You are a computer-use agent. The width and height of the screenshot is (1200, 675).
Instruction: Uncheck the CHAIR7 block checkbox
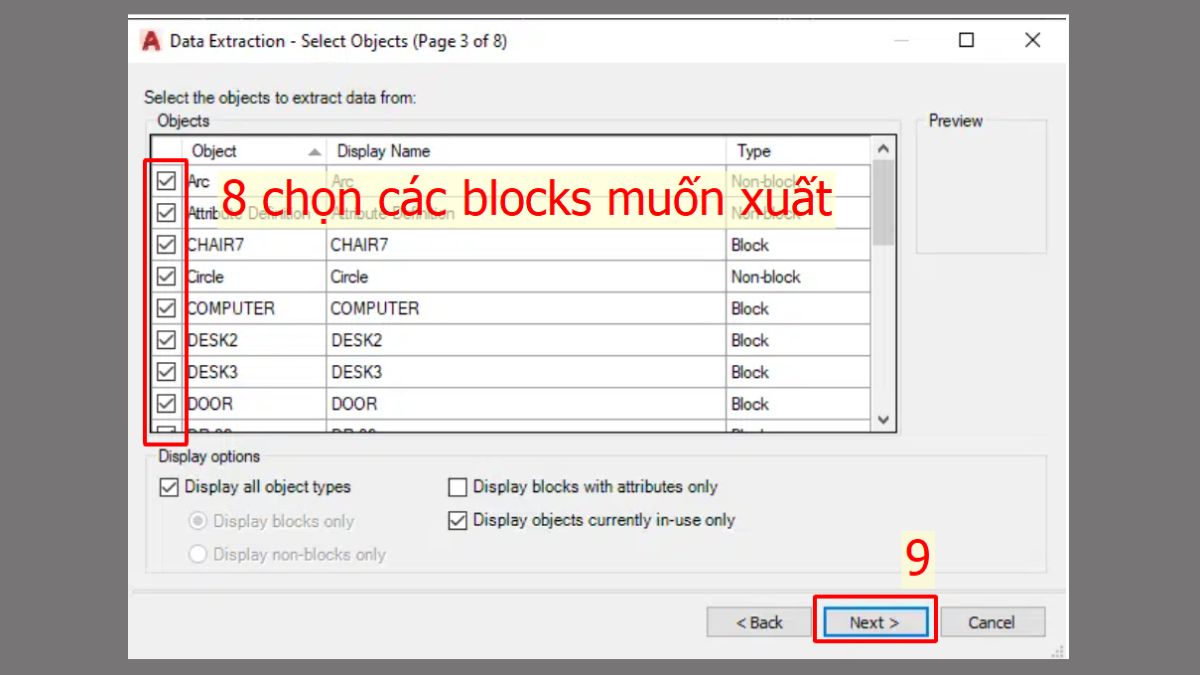pyautogui.click(x=166, y=244)
